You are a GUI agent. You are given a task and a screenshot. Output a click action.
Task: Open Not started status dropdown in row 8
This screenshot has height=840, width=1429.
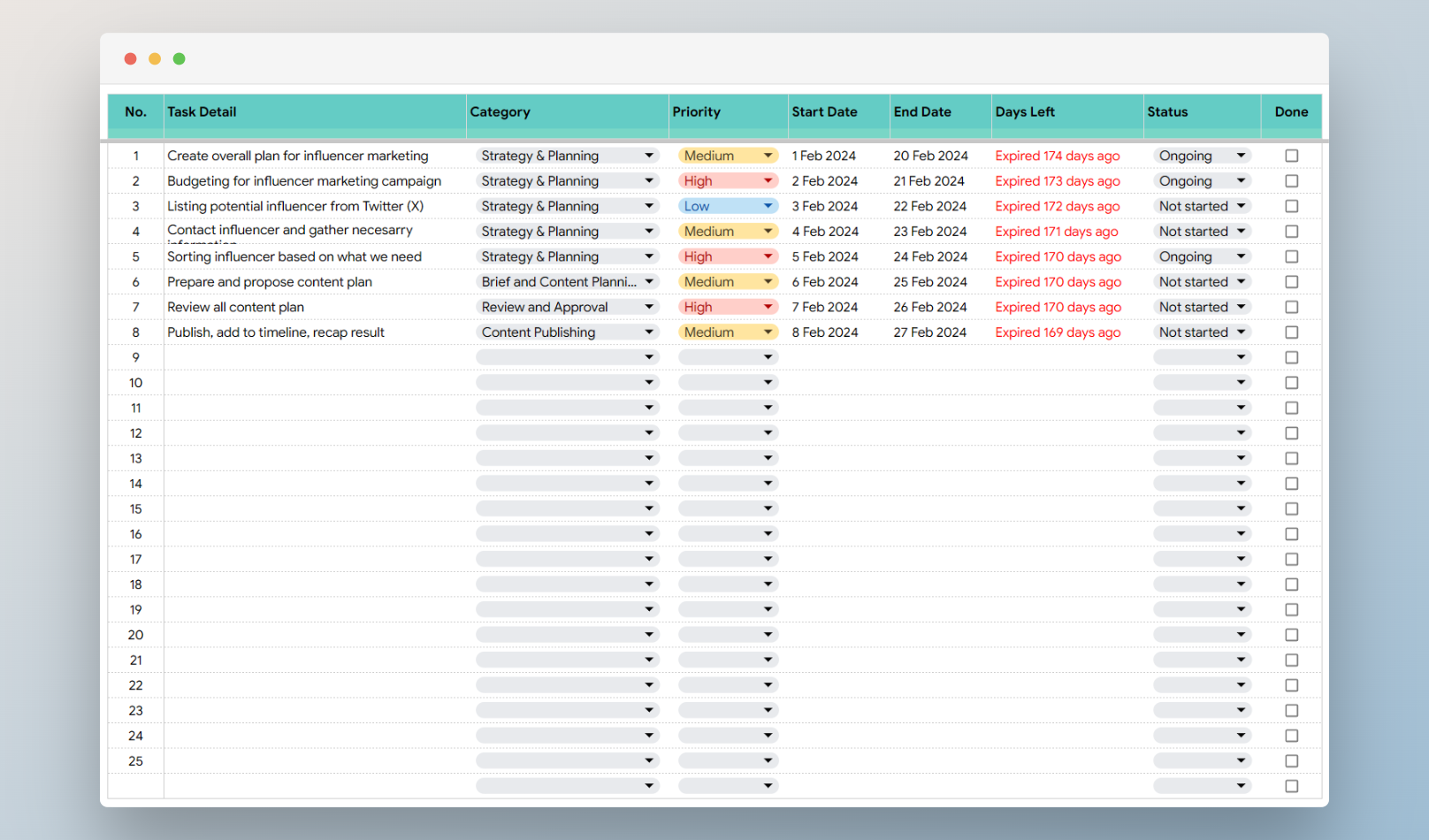[1202, 332]
